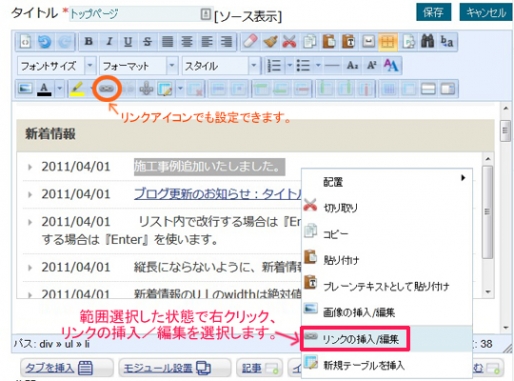Open table options dropdown arrow
The image size is (514, 381).
pos(180,89)
